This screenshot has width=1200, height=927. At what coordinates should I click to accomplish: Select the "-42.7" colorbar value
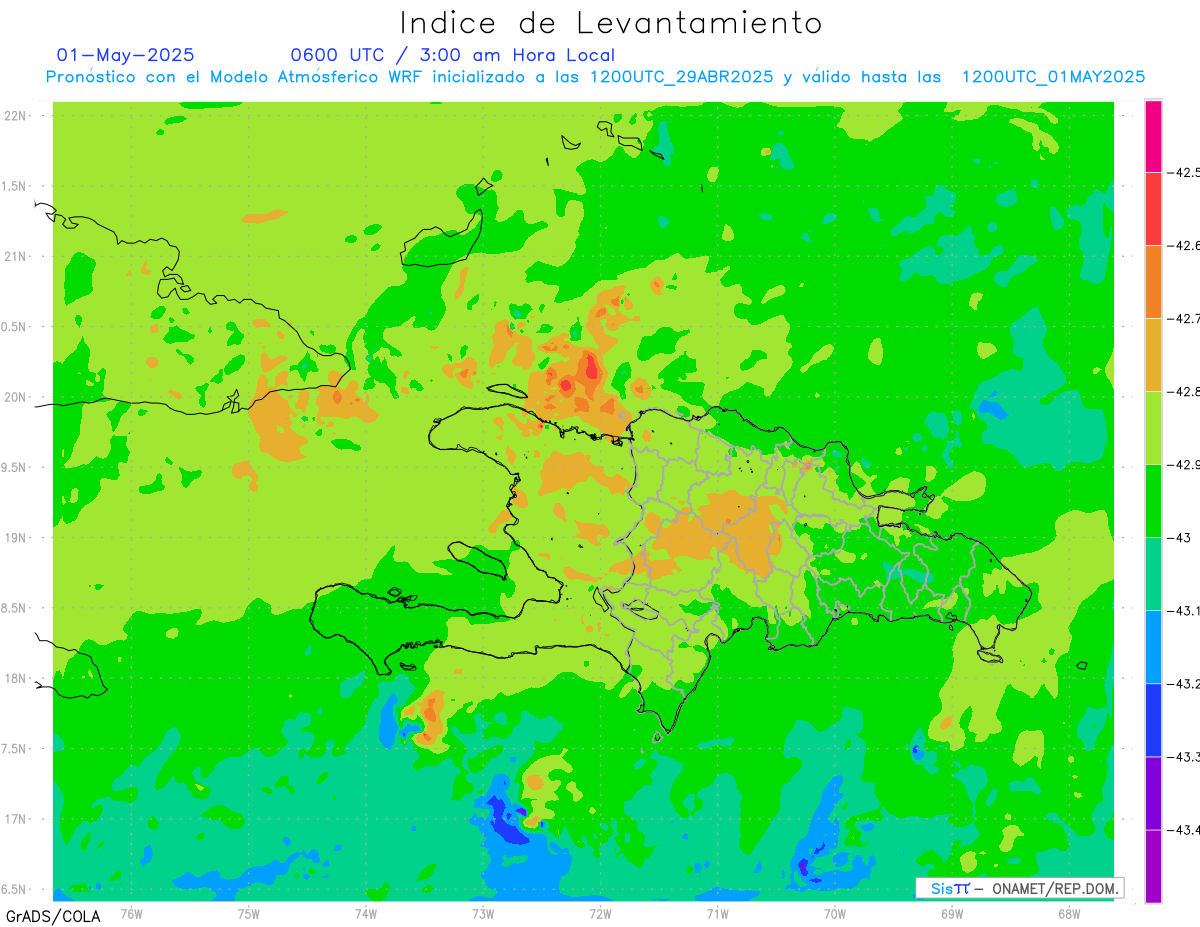coord(1183,319)
